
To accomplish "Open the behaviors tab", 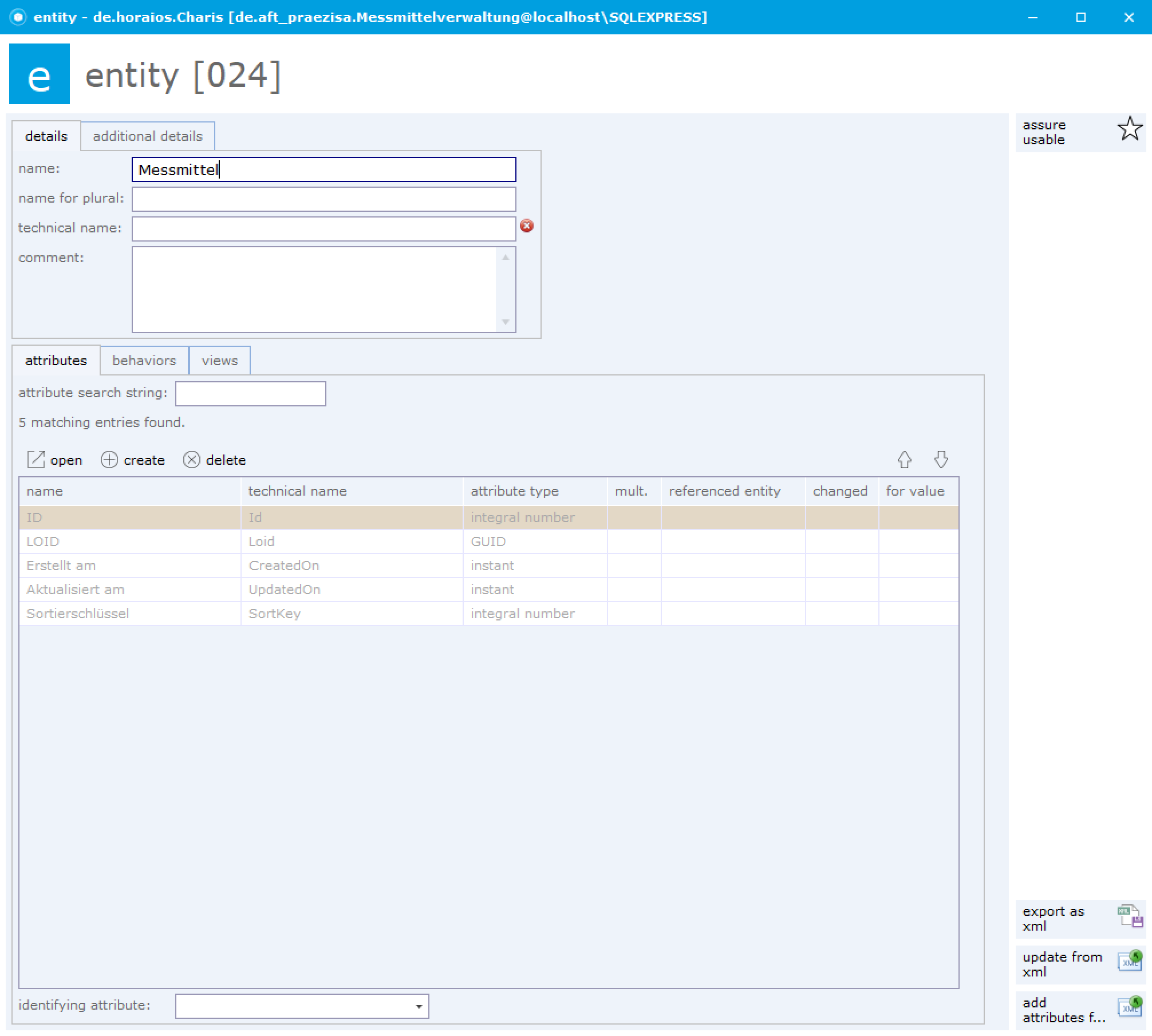I will [x=144, y=361].
